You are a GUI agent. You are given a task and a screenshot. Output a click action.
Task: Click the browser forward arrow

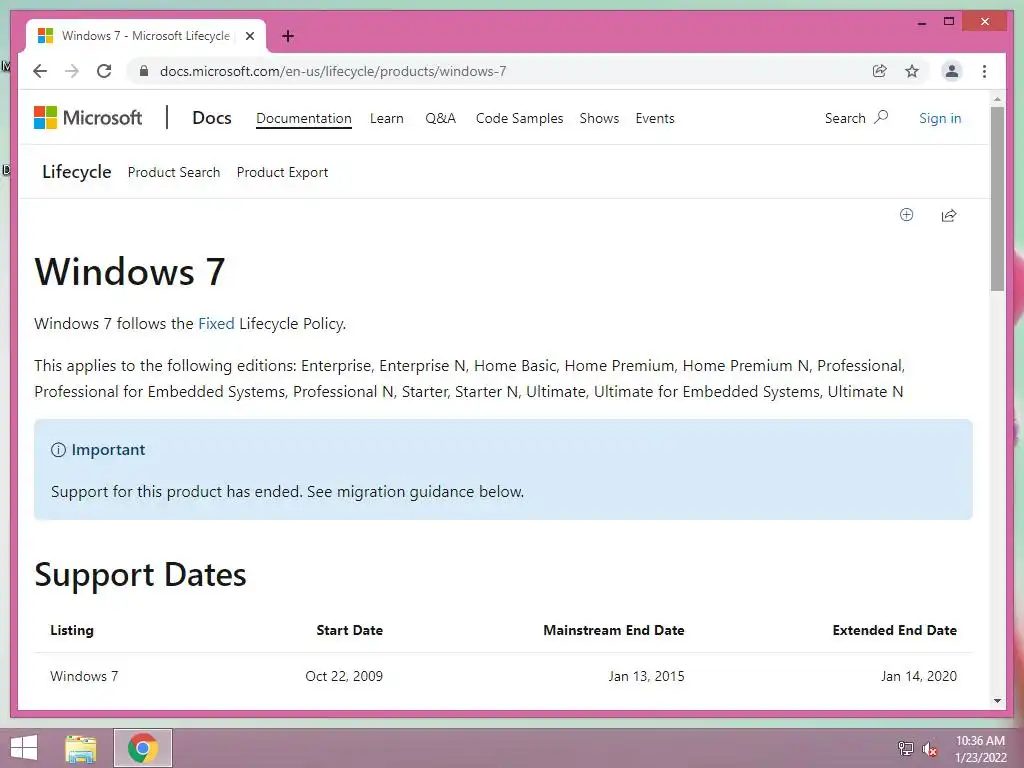coord(72,71)
